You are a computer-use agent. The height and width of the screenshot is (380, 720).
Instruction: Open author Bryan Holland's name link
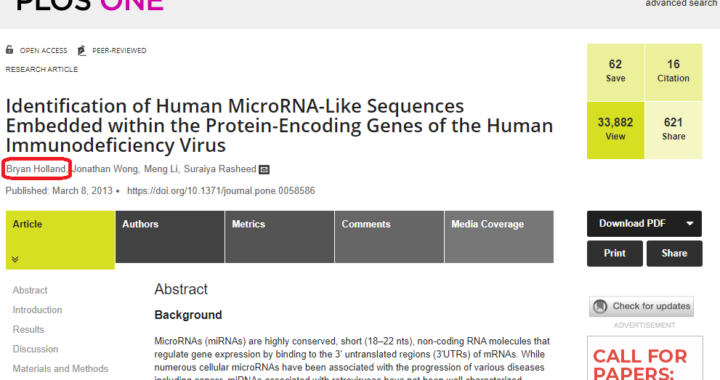[36, 169]
